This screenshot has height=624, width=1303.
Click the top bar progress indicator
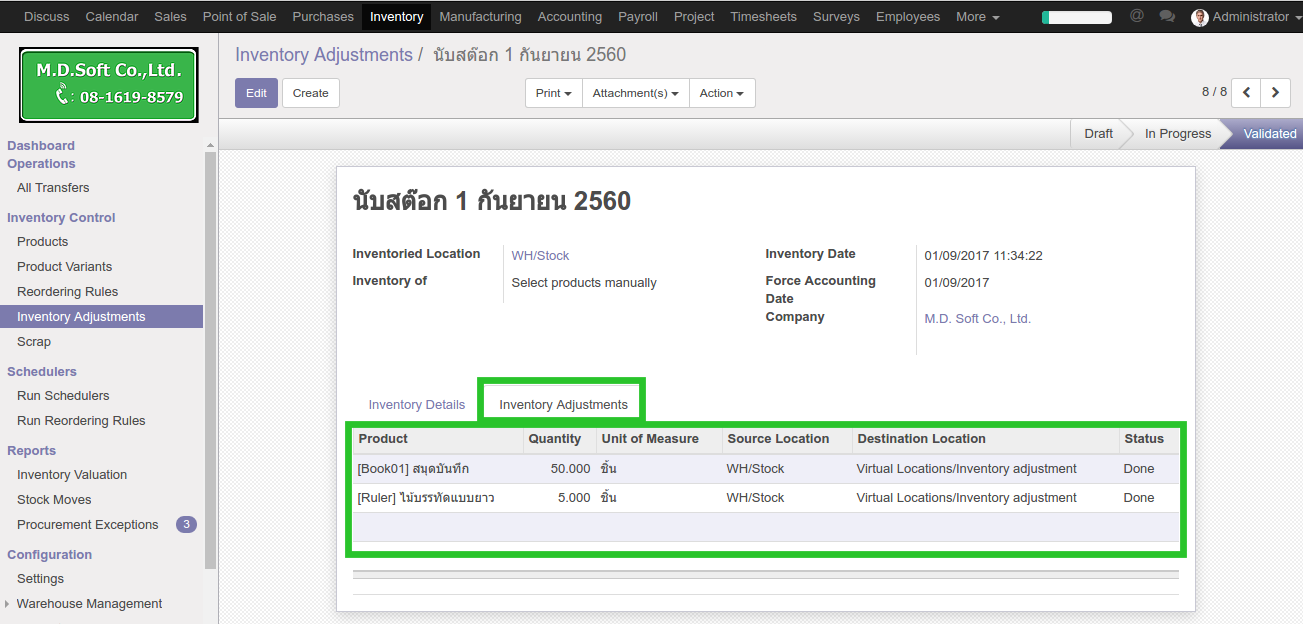tap(1076, 17)
